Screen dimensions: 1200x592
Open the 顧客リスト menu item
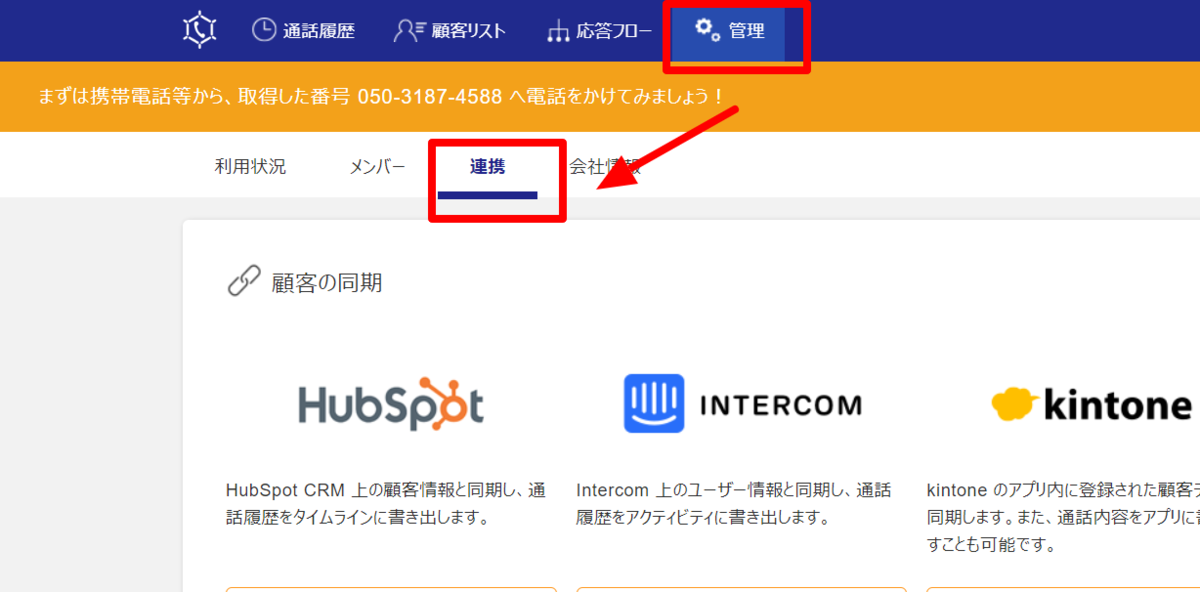pyautogui.click(x=450, y=30)
